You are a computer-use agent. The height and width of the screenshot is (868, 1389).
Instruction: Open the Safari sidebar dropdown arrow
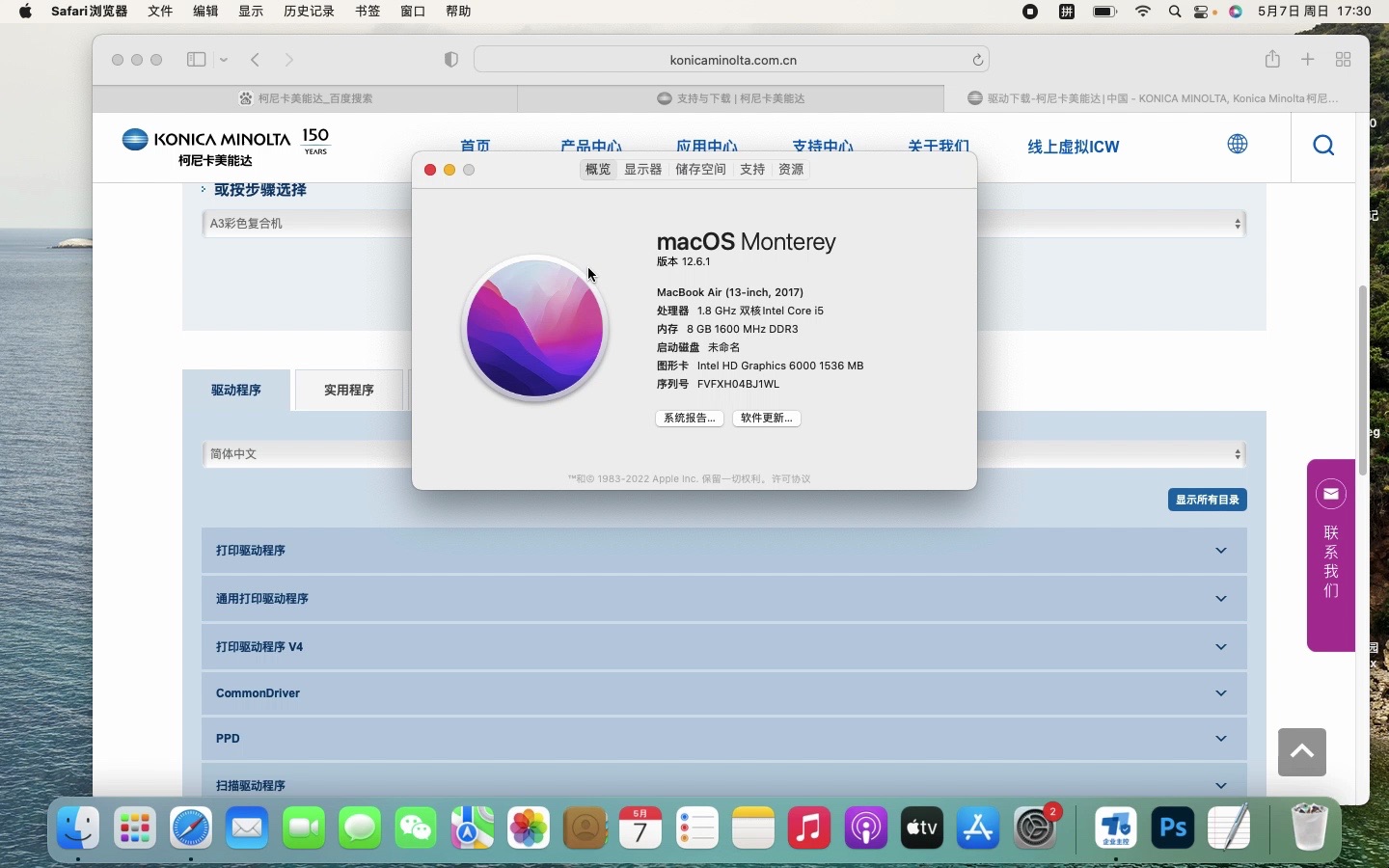point(224,60)
